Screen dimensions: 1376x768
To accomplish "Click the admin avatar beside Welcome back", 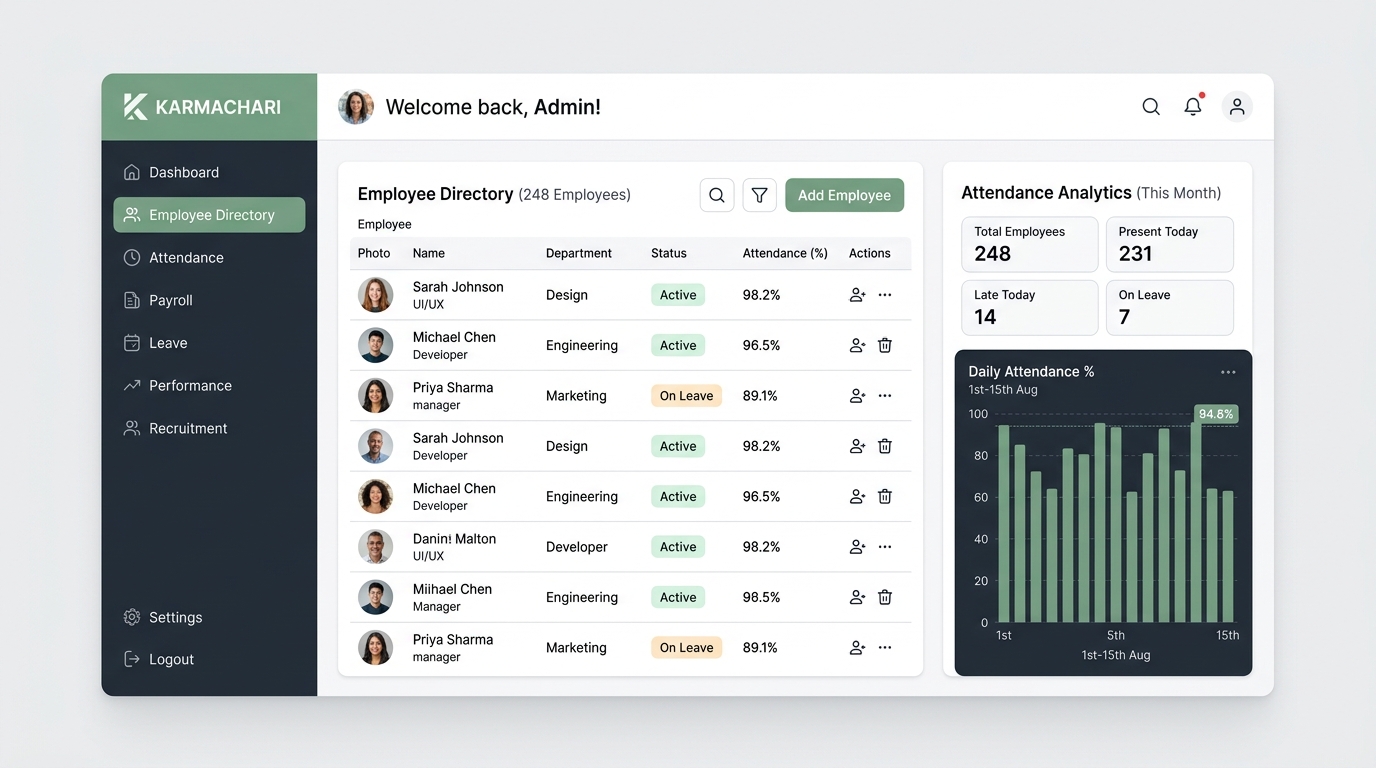I will 356,107.
